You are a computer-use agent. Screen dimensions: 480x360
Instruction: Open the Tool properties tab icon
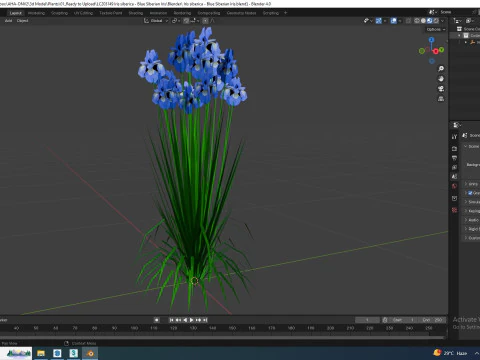point(454,137)
